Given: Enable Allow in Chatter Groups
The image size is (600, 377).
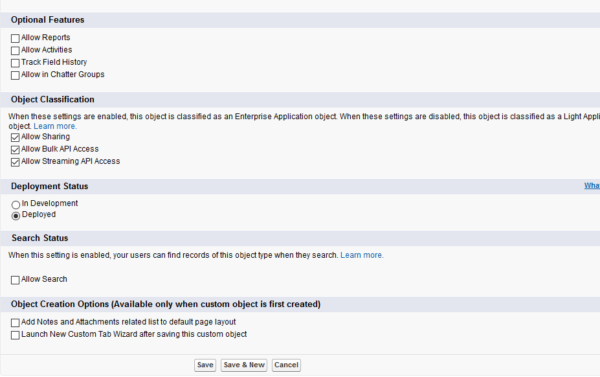Looking at the screenshot, I should tap(15, 75).
